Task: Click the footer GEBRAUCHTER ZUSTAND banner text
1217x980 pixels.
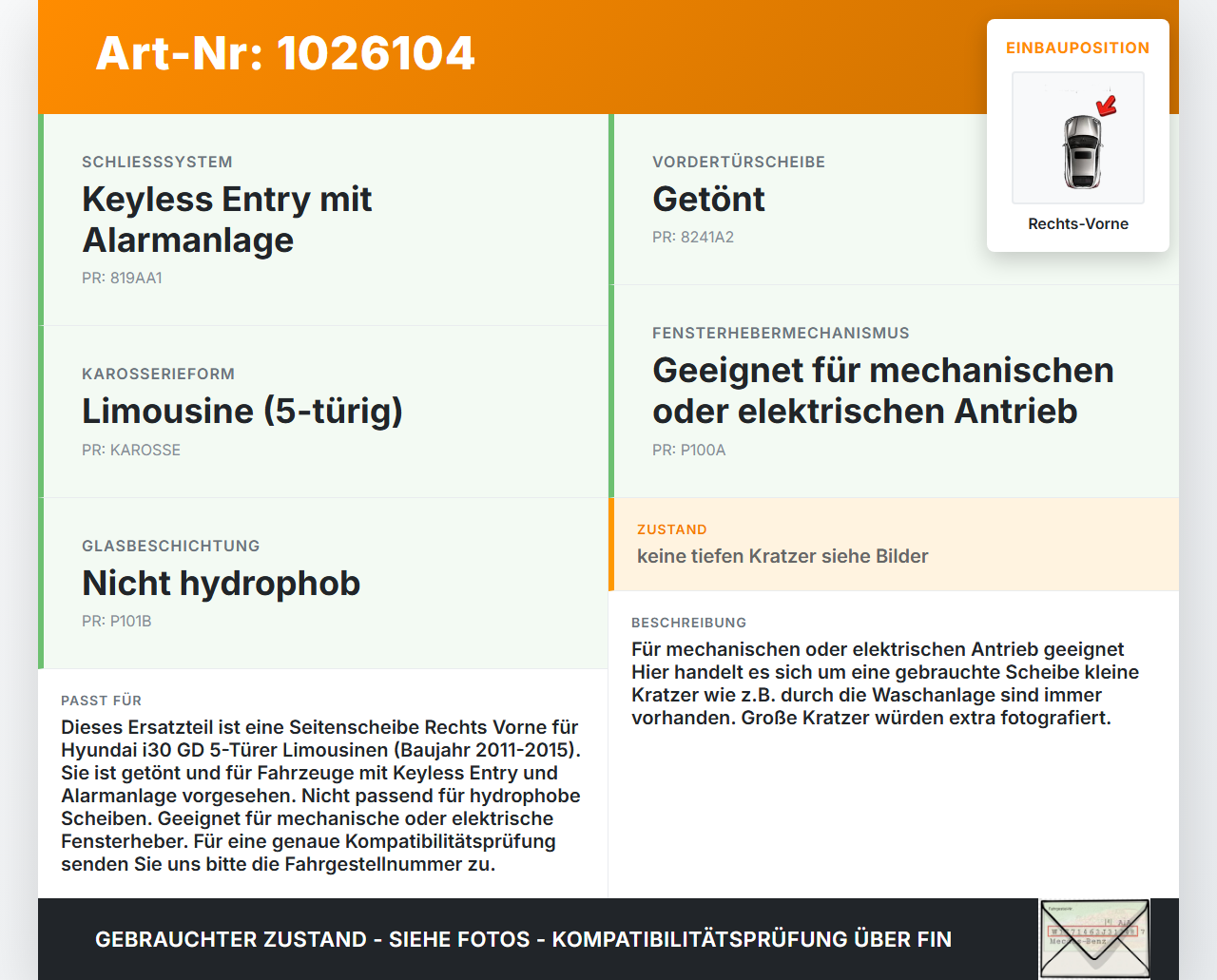Action: tap(523, 939)
